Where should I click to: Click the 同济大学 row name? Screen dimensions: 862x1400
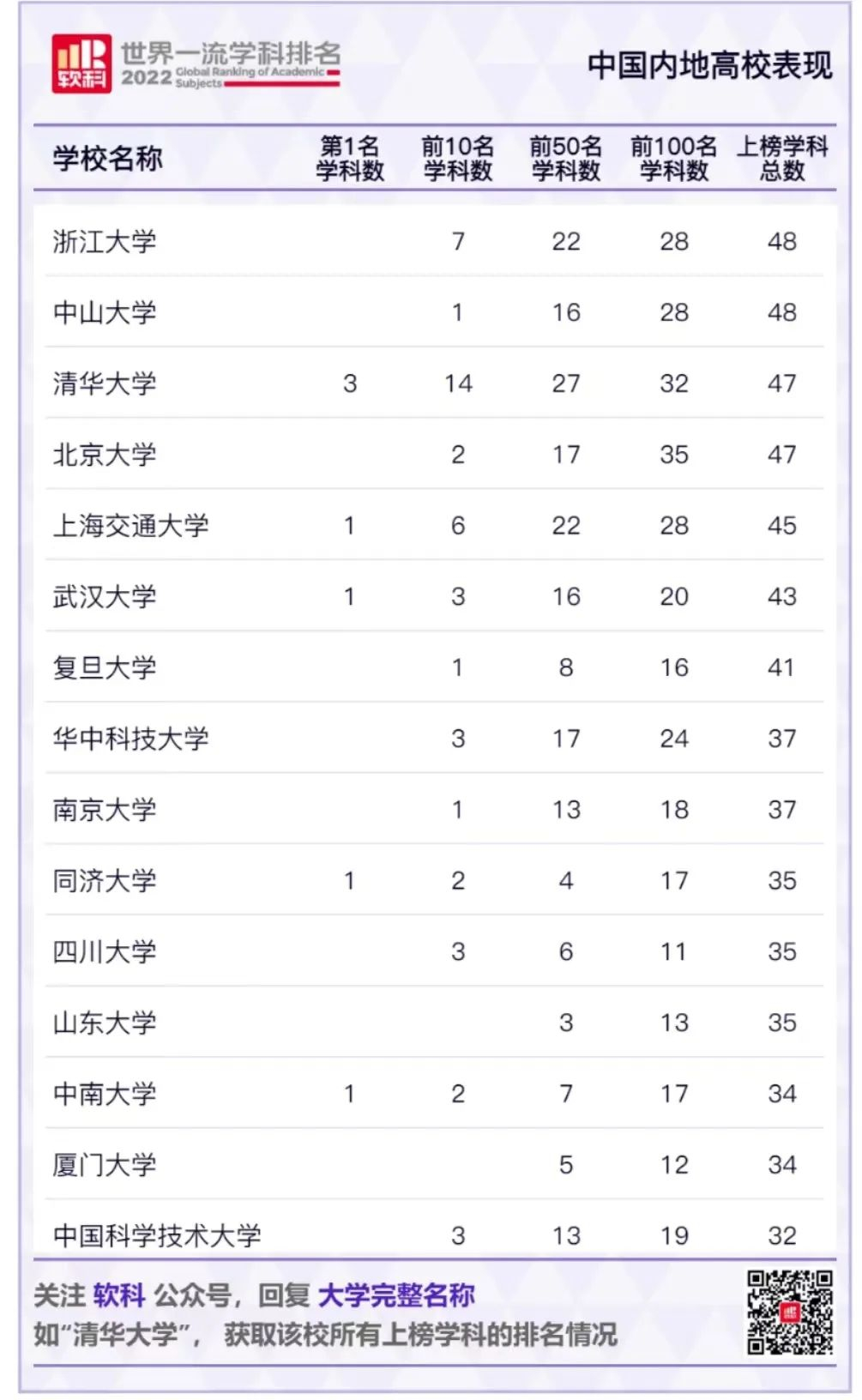(105, 881)
